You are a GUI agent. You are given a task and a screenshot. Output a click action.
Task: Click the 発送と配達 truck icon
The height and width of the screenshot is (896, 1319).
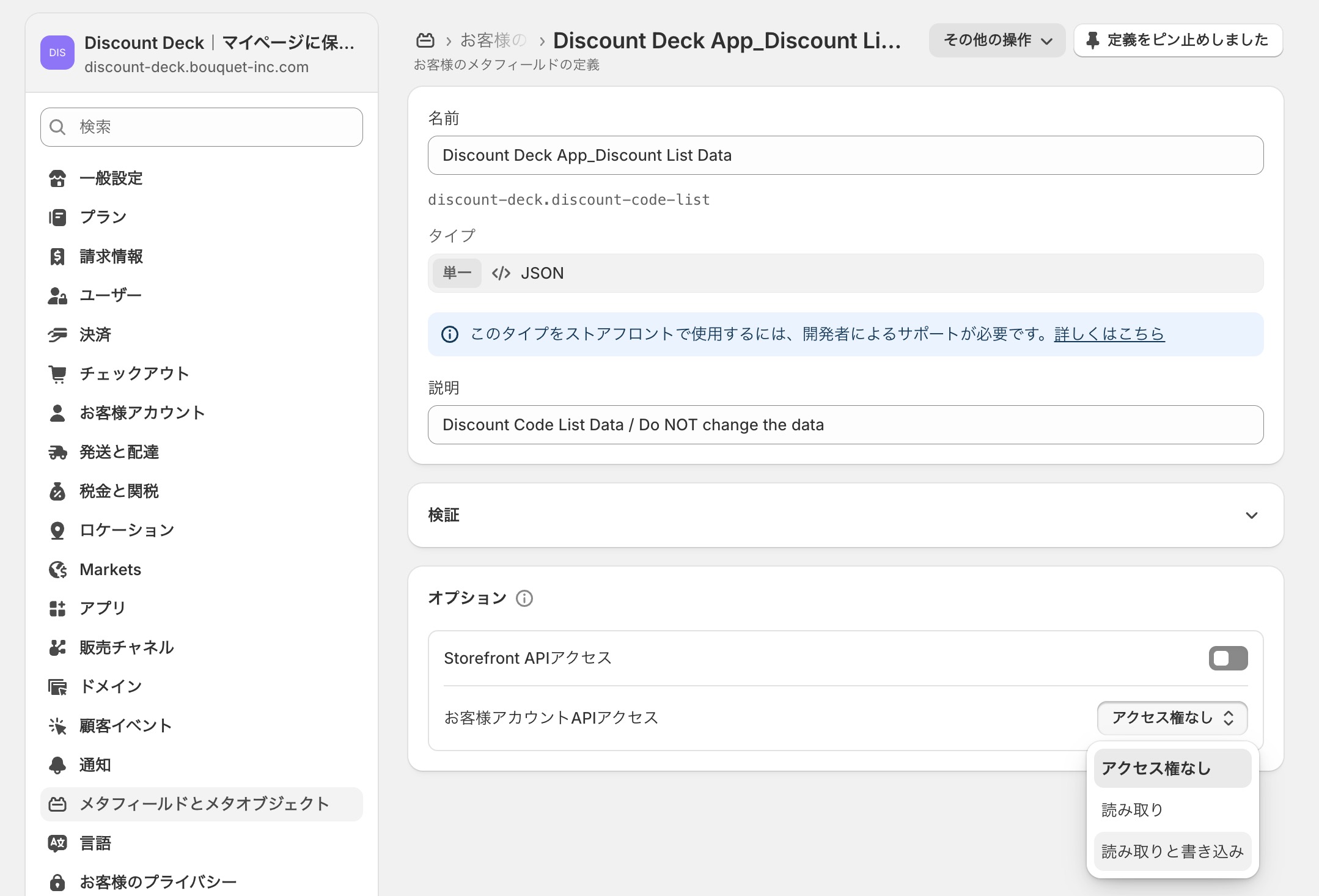(x=57, y=452)
